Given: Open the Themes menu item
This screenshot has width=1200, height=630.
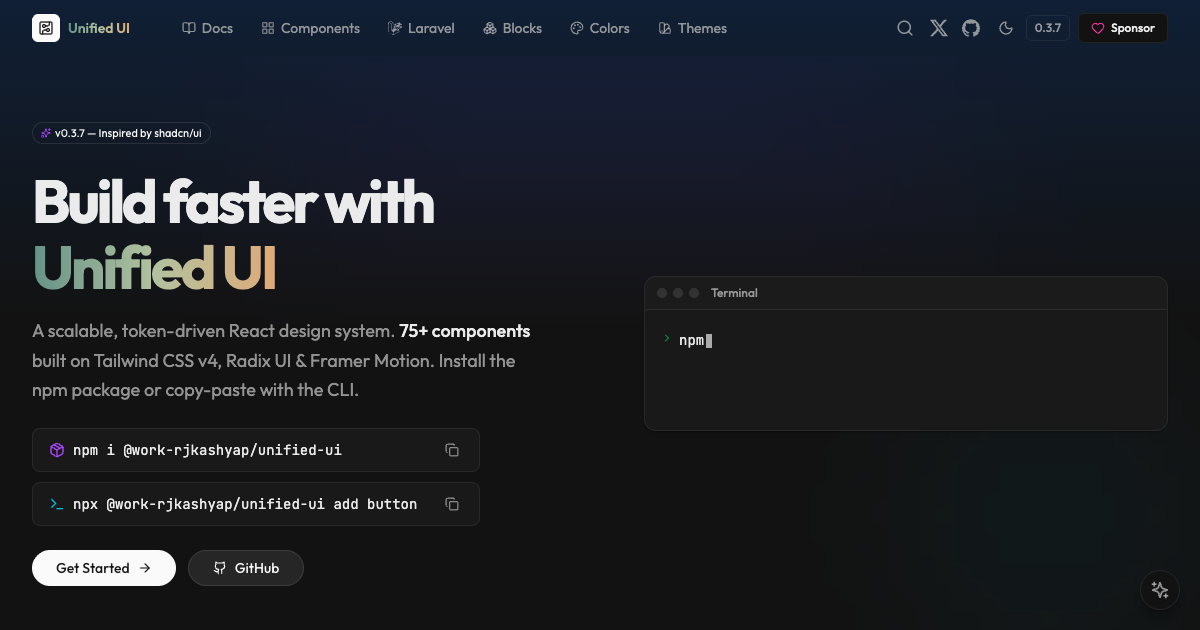Looking at the screenshot, I should (x=693, y=28).
